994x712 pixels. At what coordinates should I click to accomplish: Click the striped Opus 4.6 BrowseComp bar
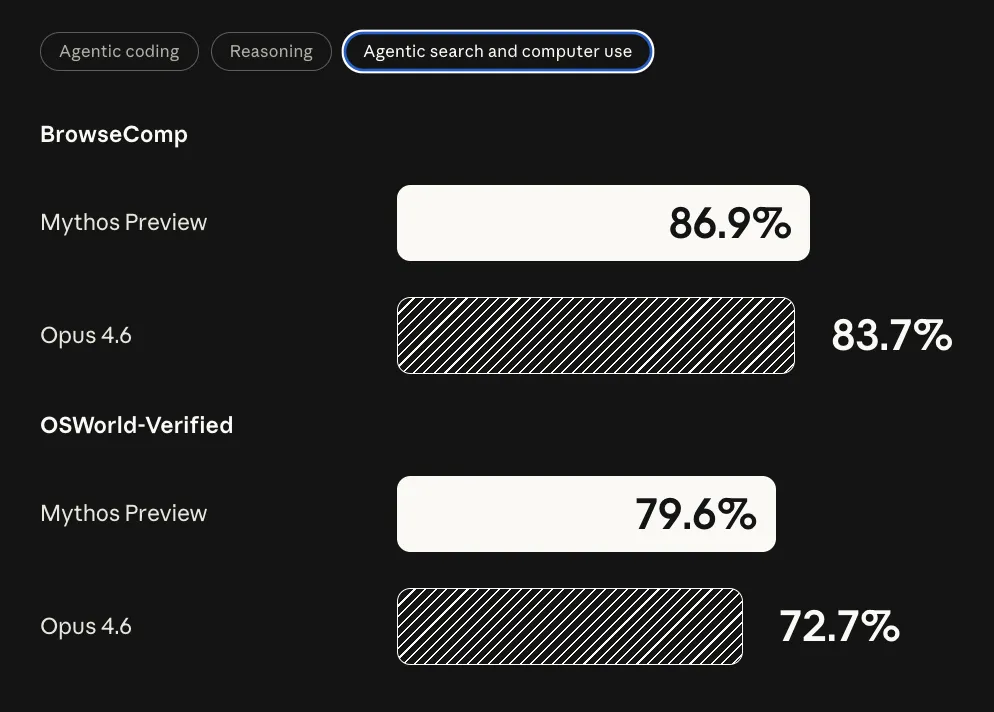point(595,335)
